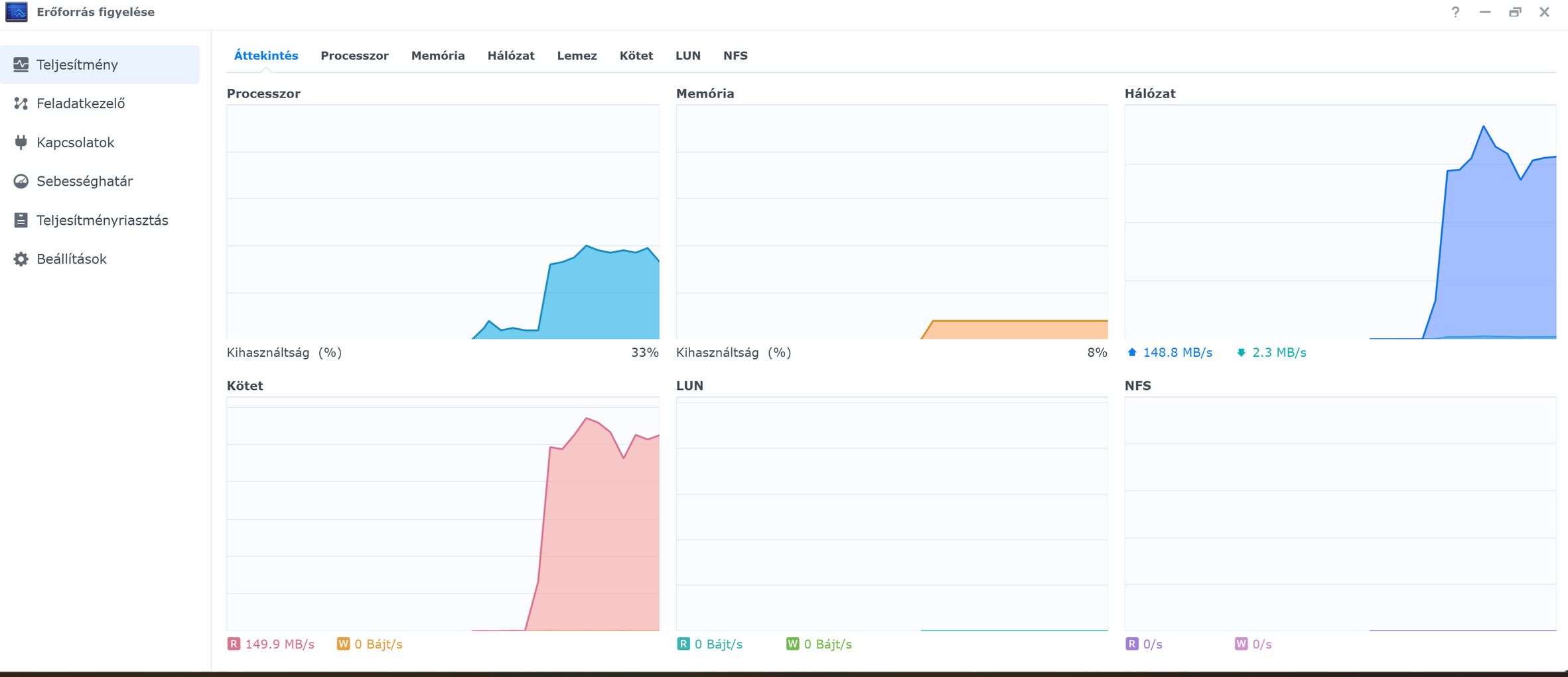This screenshot has width=1568, height=677.
Task: Click the NFS write W badge
Action: 1241,644
